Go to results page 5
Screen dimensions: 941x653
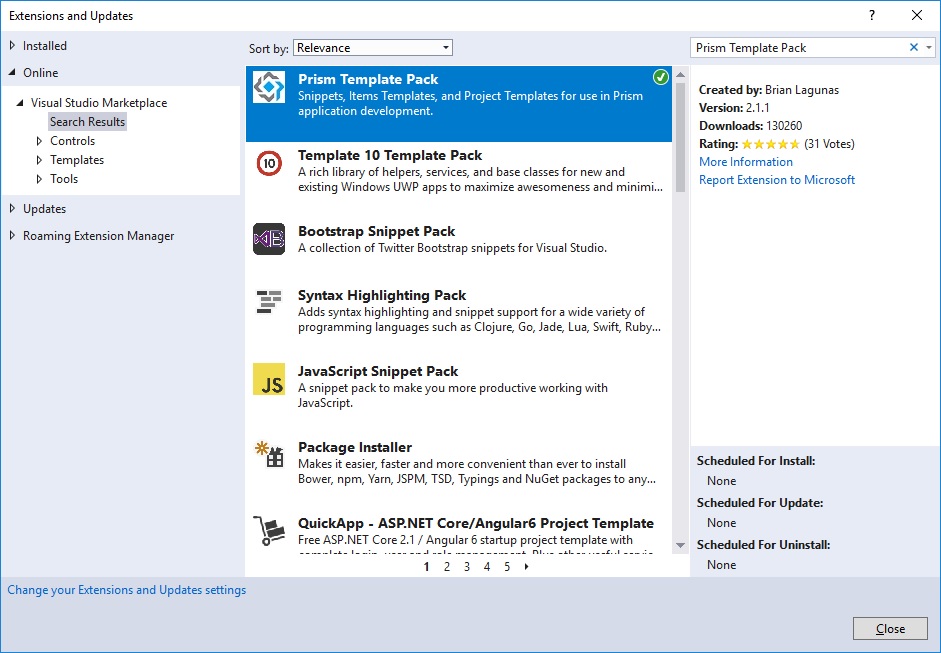507,567
